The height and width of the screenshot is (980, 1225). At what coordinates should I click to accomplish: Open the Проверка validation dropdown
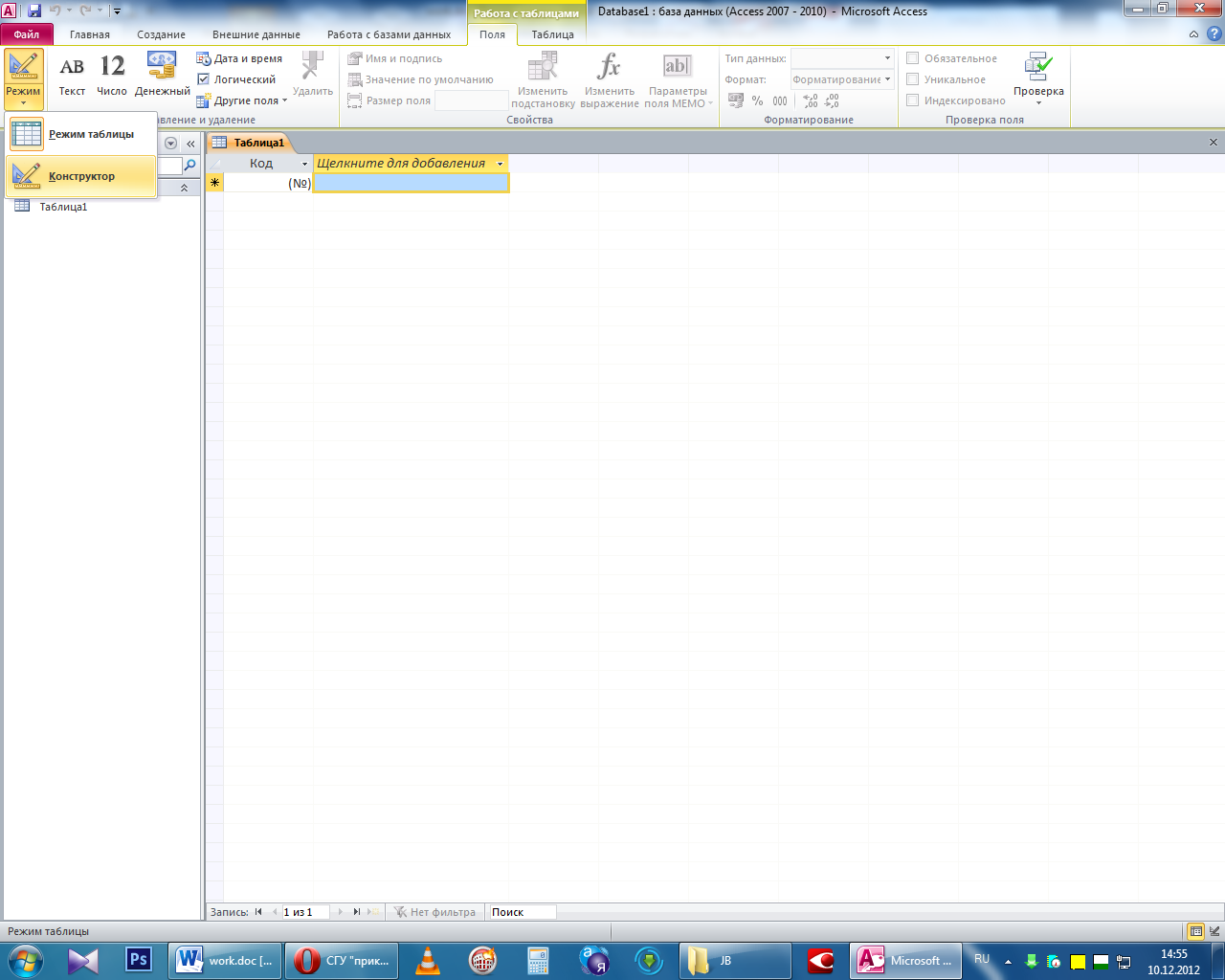click(1038, 79)
